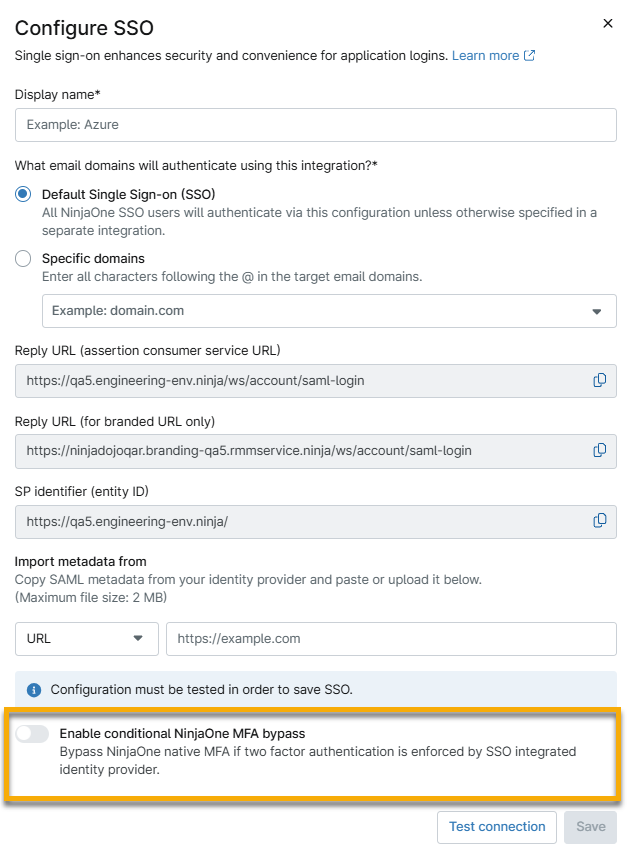Click the specific domains entry field
Viewport: 633px width, 859px height.
pyautogui.click(x=300, y=311)
